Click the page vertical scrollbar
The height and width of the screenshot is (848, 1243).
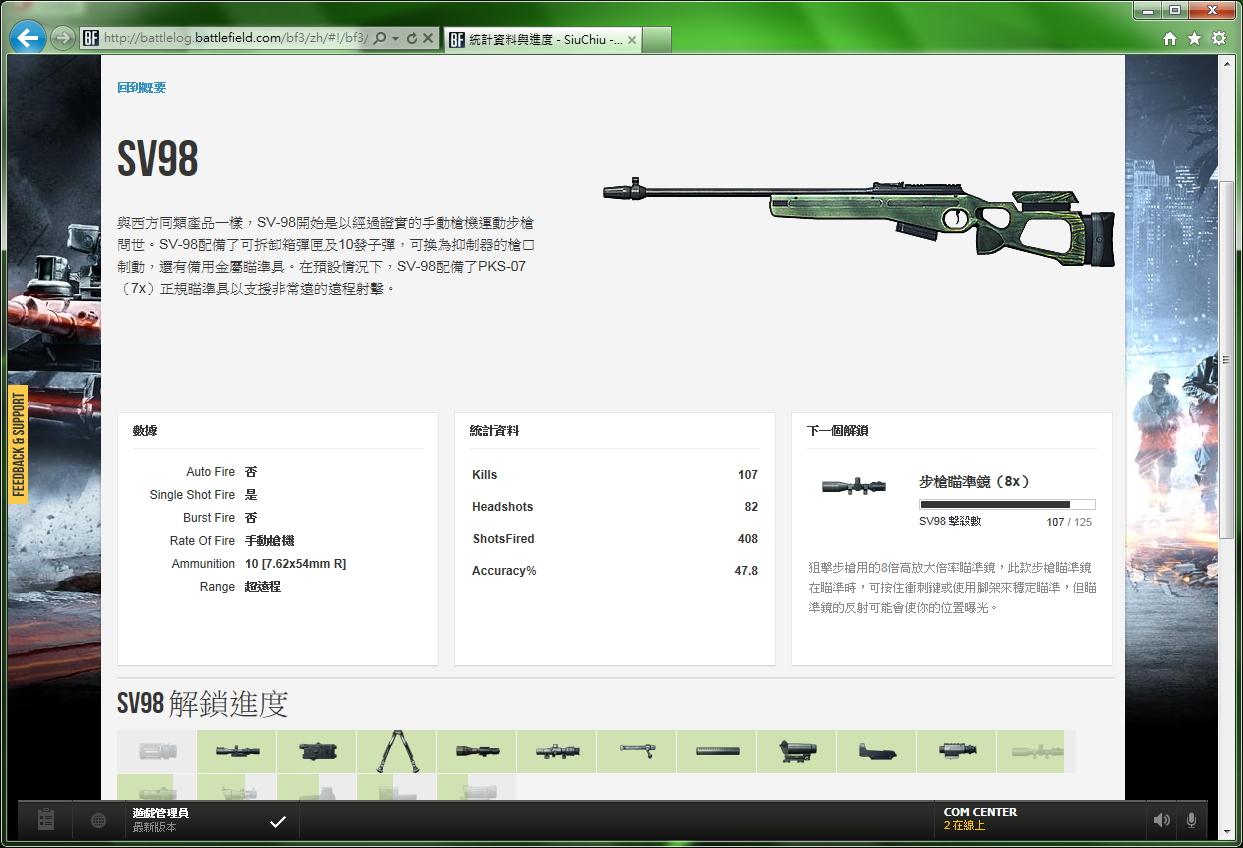pos(1226,360)
